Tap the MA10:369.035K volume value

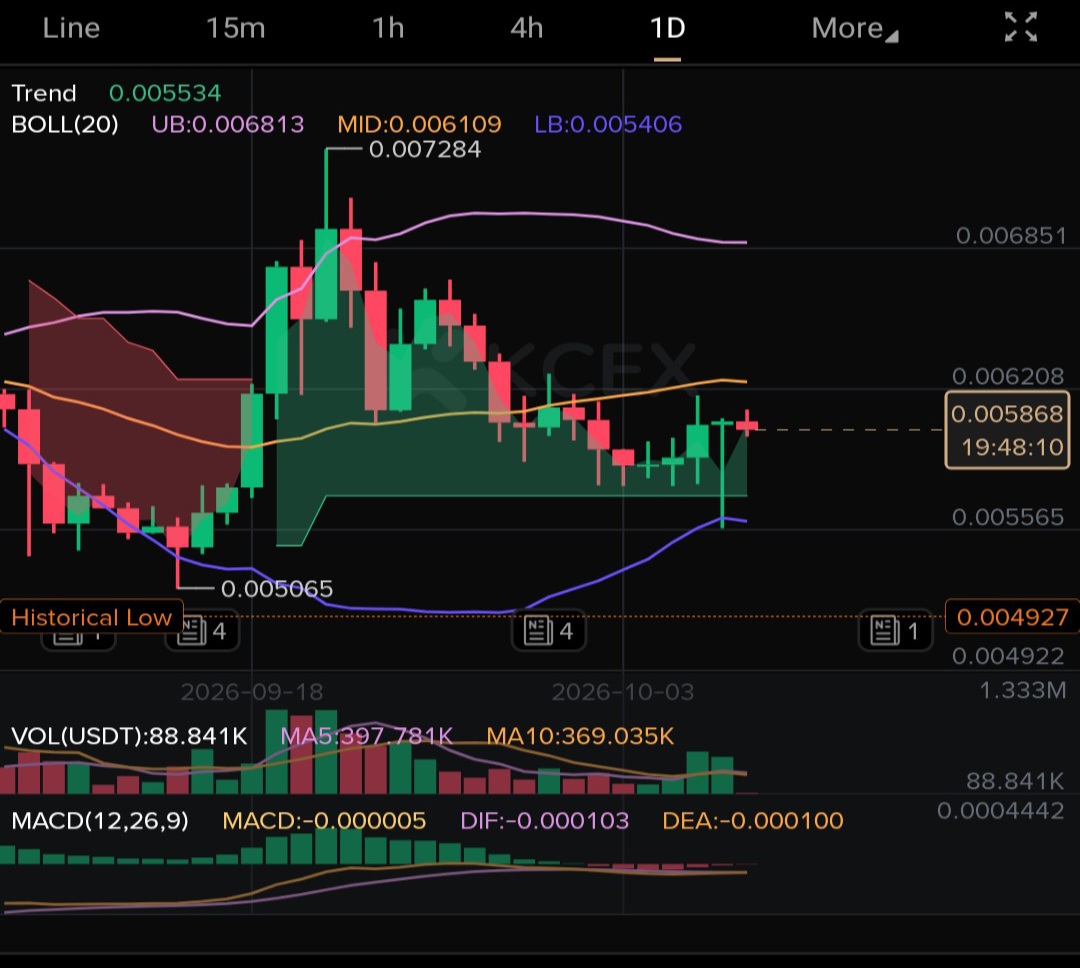point(580,736)
